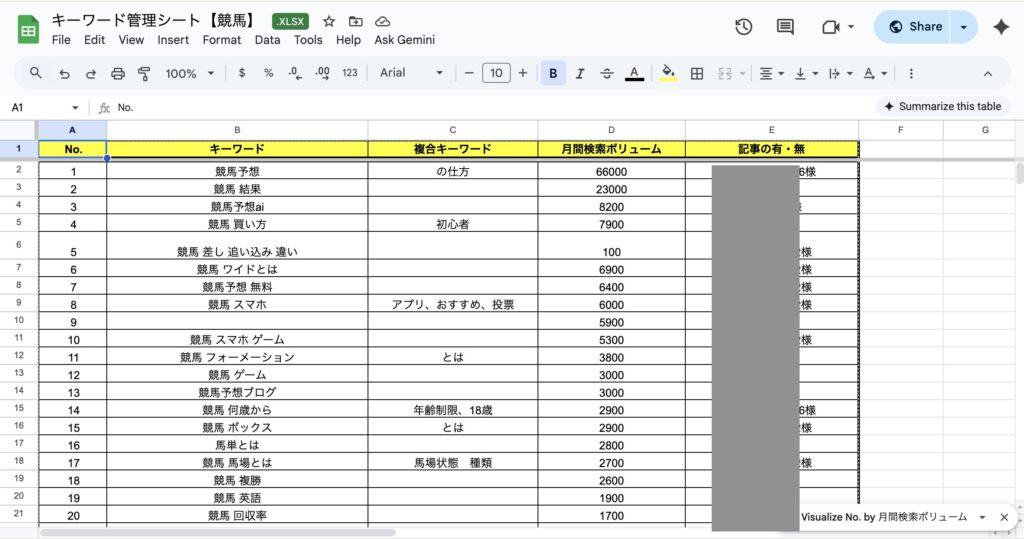Click Summarize this table button
The height and width of the screenshot is (539, 1024).
coord(942,106)
